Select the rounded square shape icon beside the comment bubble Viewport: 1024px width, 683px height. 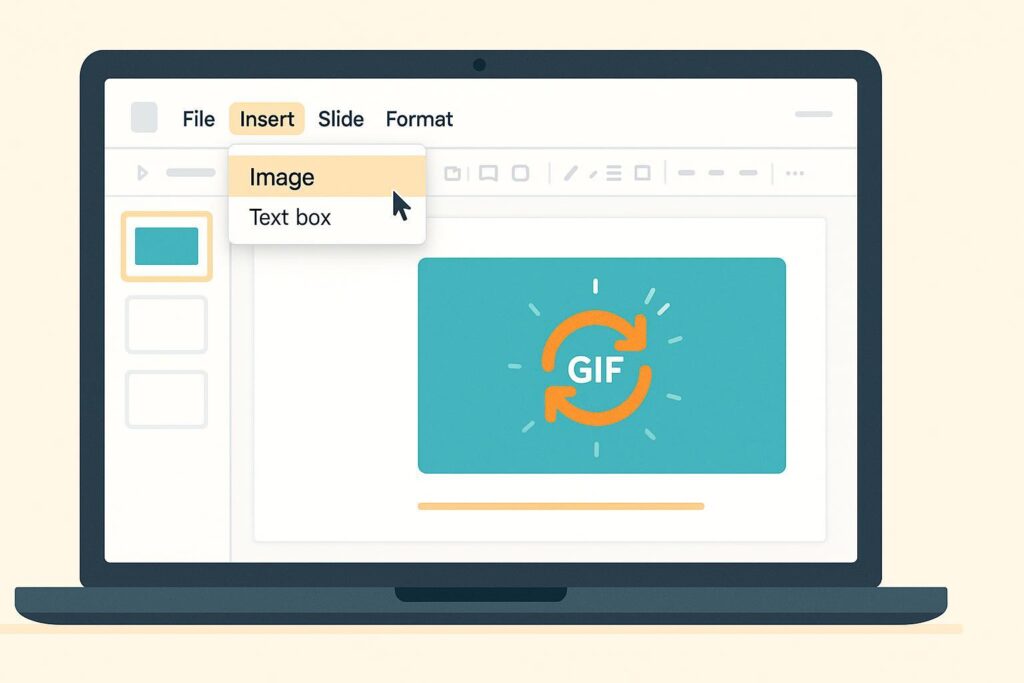click(x=520, y=173)
